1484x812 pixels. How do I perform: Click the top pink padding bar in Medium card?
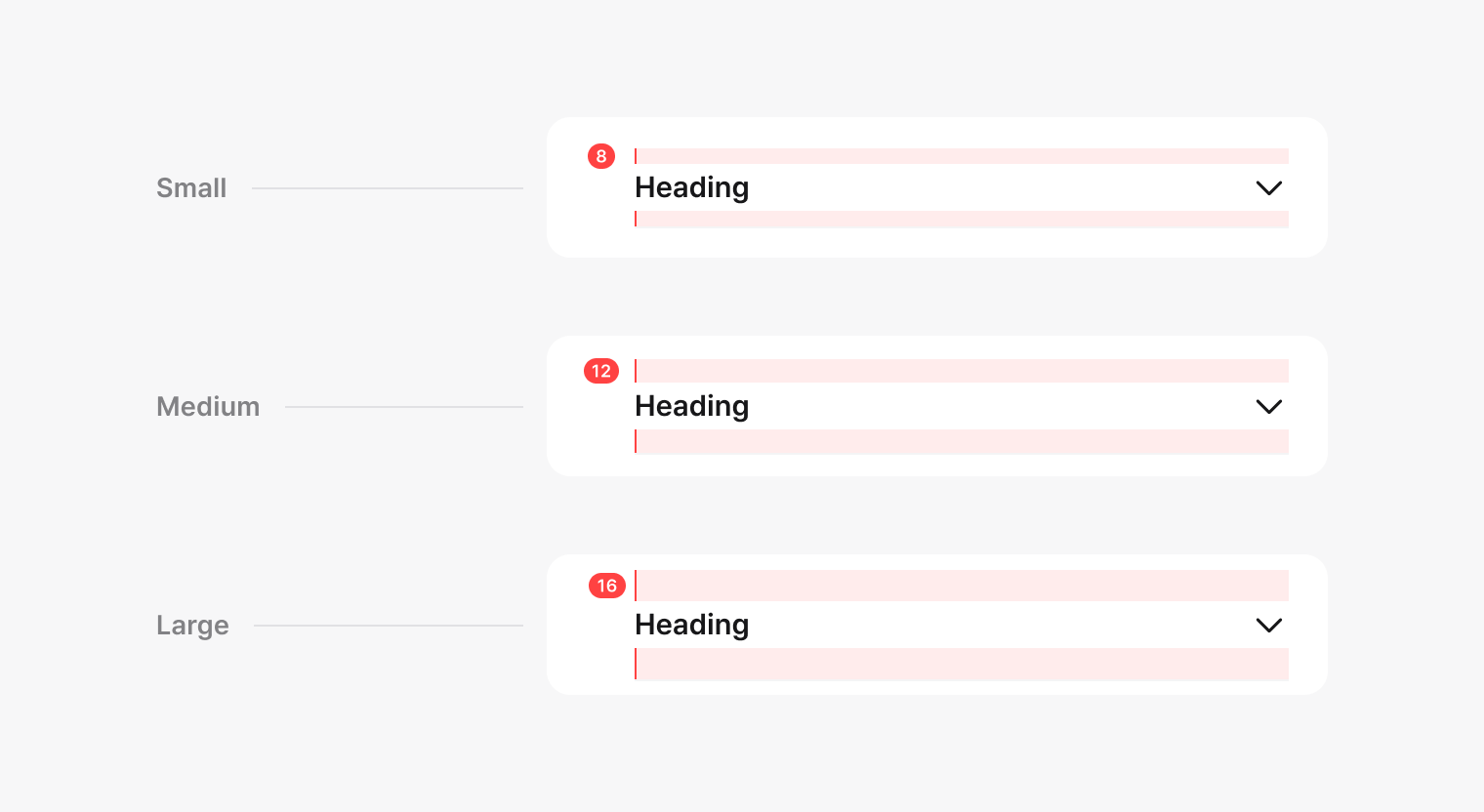pyautogui.click(x=962, y=371)
